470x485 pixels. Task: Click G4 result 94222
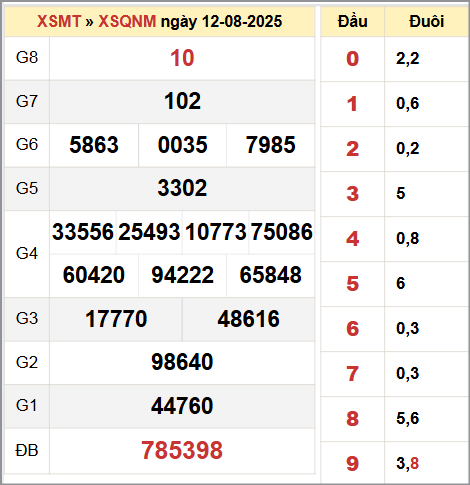pyautogui.click(x=182, y=275)
